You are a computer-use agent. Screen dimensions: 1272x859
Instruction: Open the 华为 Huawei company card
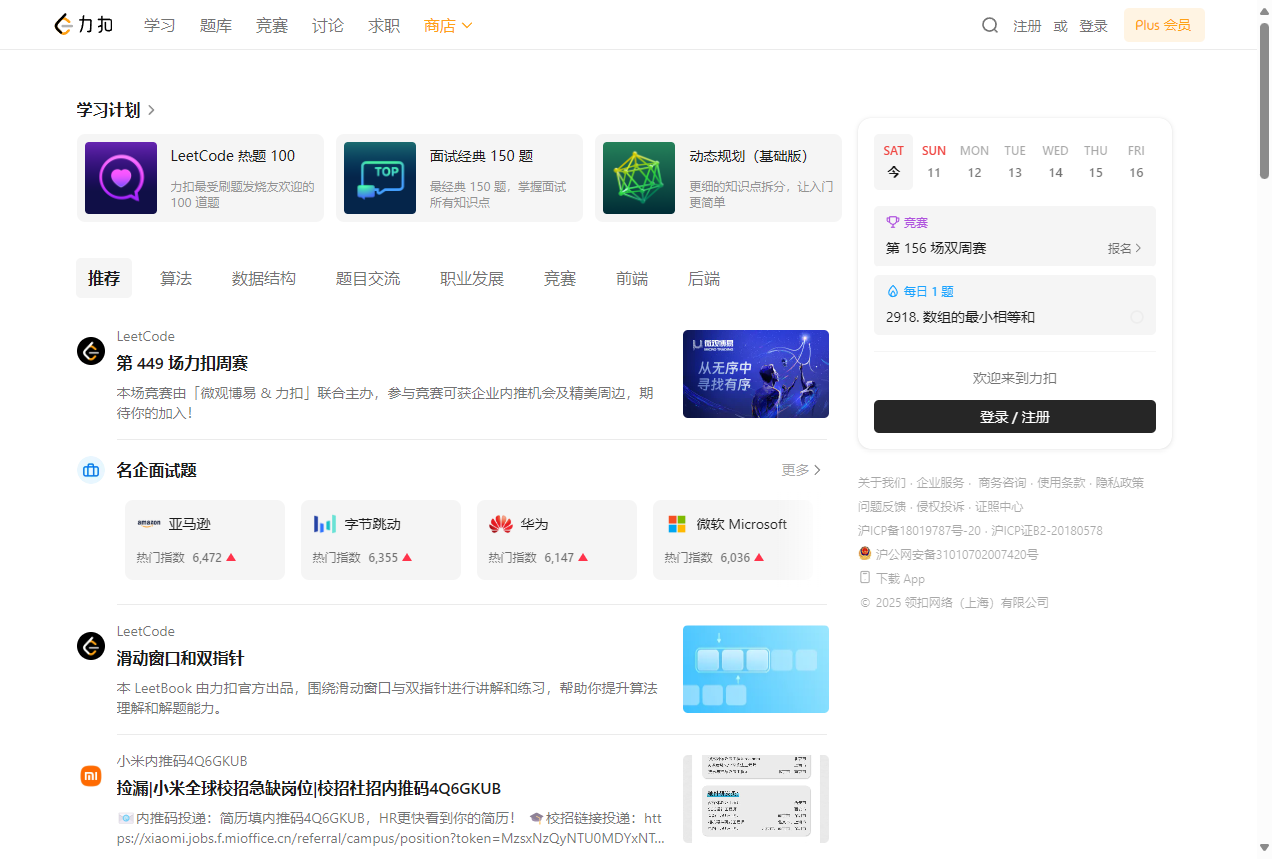pyautogui.click(x=557, y=540)
